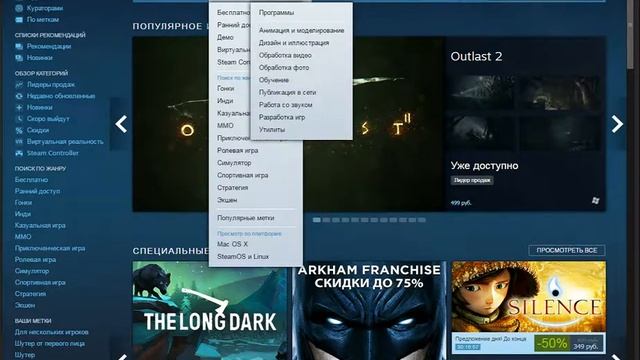Open Приключенческая игра sidebar link
Screen dimensions: 640x360
coord(50,248)
